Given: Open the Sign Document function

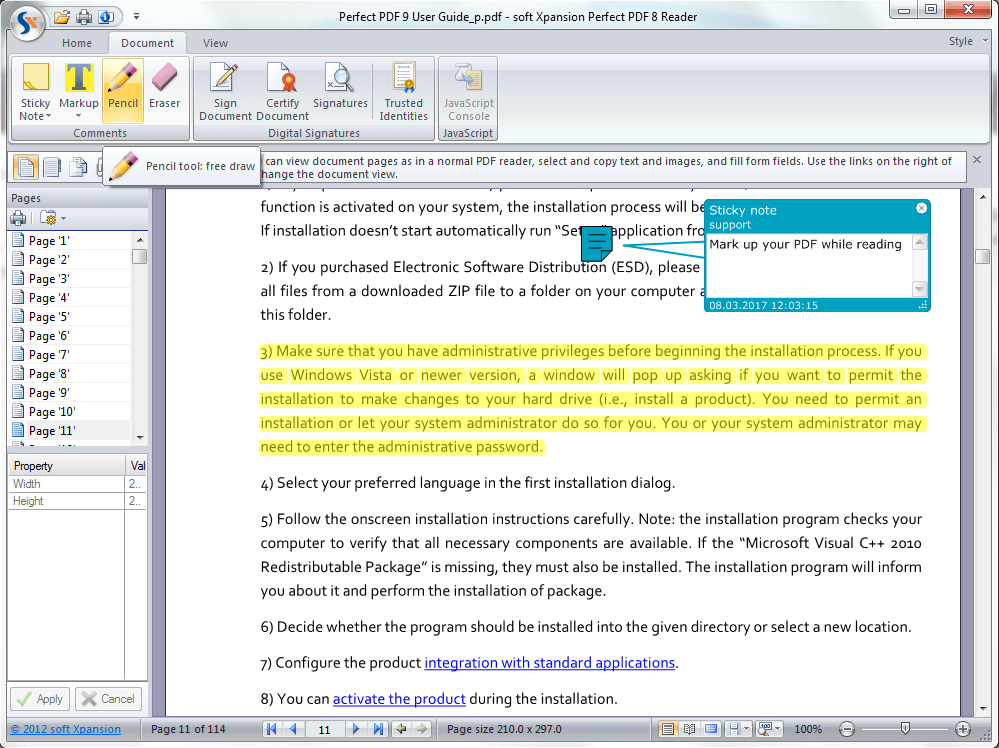Looking at the screenshot, I should pos(225,91).
